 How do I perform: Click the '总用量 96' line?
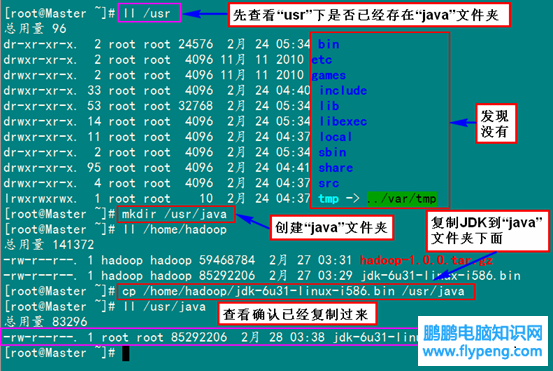click(35, 29)
